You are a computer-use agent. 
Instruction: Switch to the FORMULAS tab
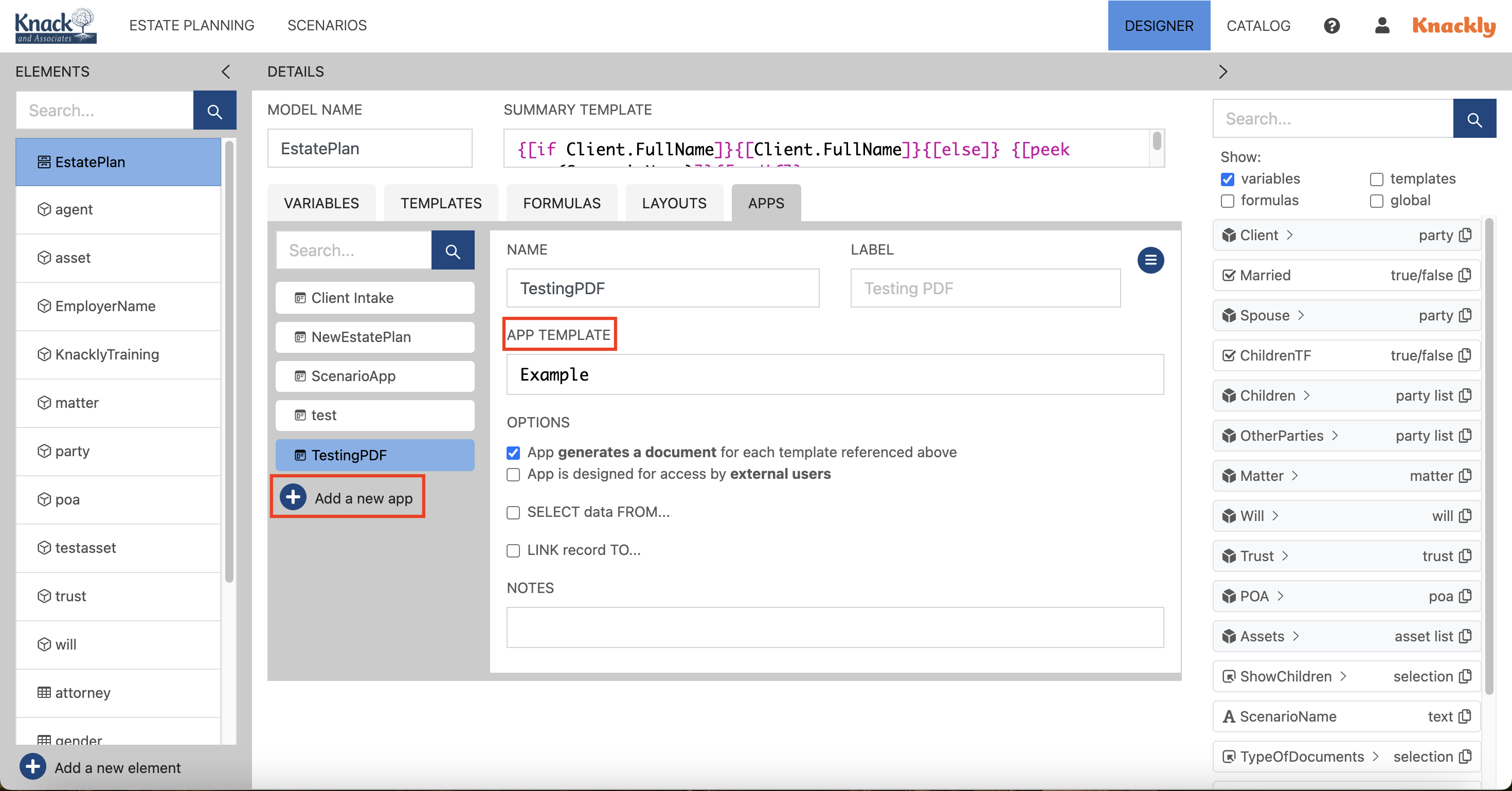tap(561, 203)
